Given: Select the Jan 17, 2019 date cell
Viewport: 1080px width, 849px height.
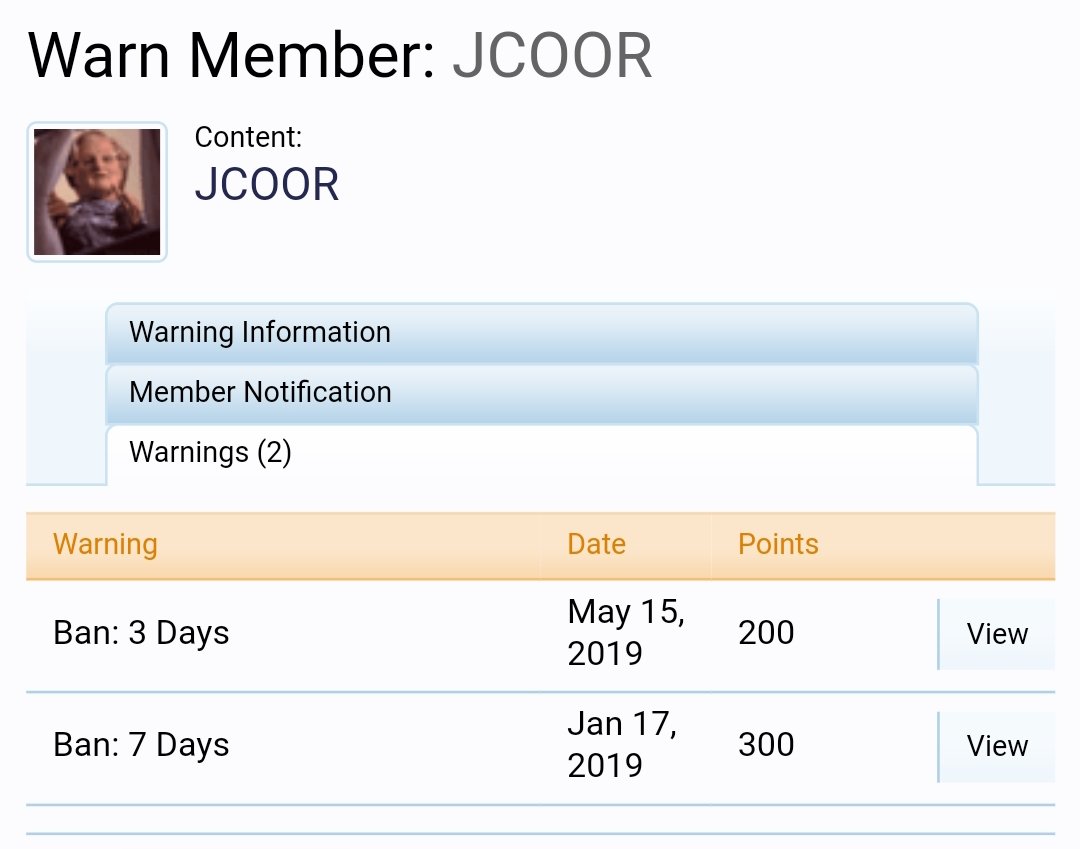Looking at the screenshot, I should point(623,744).
